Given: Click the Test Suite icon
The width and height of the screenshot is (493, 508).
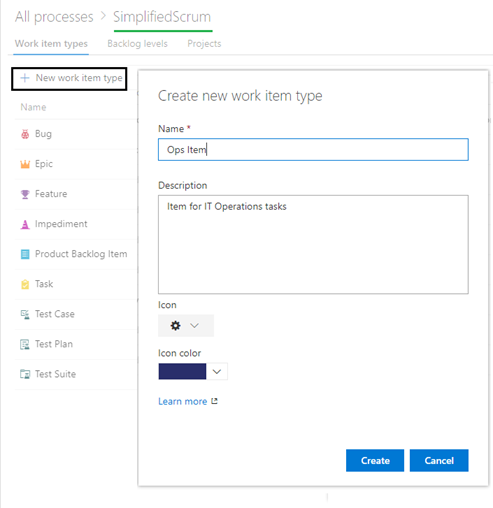Looking at the screenshot, I should pyautogui.click(x=25, y=374).
